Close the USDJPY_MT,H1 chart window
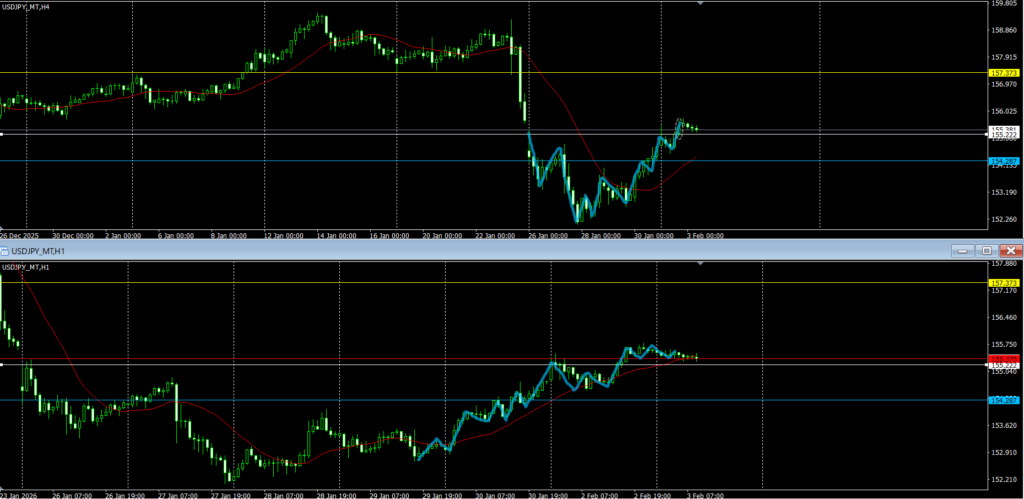This screenshot has height=499, width=1024. 1010,250
